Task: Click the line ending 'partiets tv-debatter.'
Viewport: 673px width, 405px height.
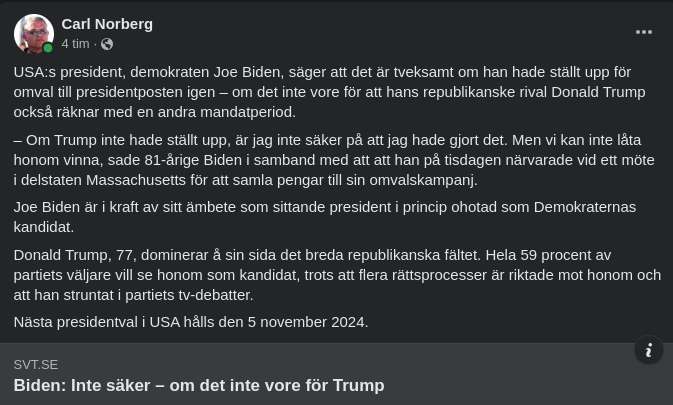Action: 133,294
